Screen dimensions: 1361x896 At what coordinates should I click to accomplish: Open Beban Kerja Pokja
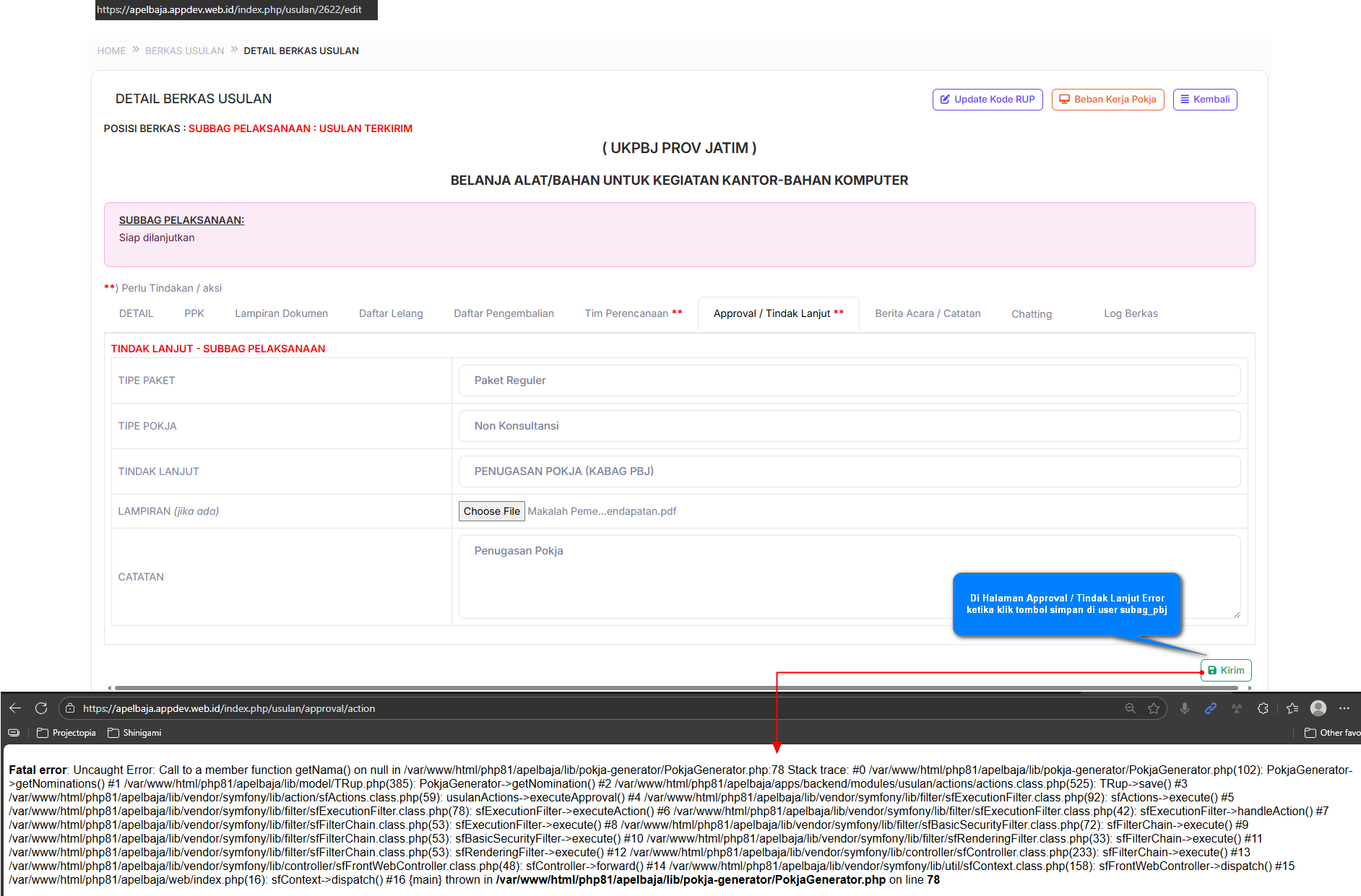1108,100
